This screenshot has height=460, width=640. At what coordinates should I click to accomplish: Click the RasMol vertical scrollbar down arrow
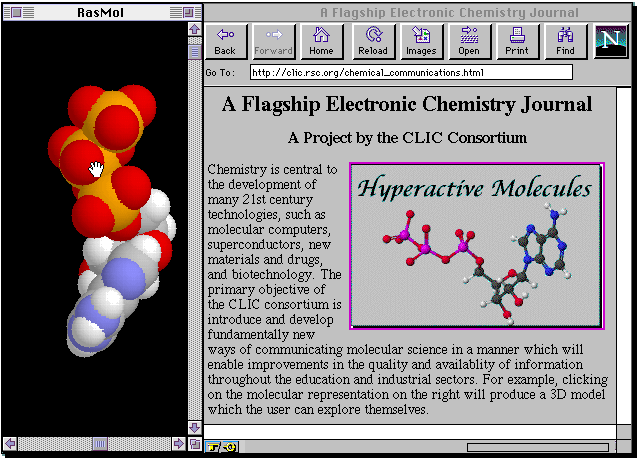(195, 427)
